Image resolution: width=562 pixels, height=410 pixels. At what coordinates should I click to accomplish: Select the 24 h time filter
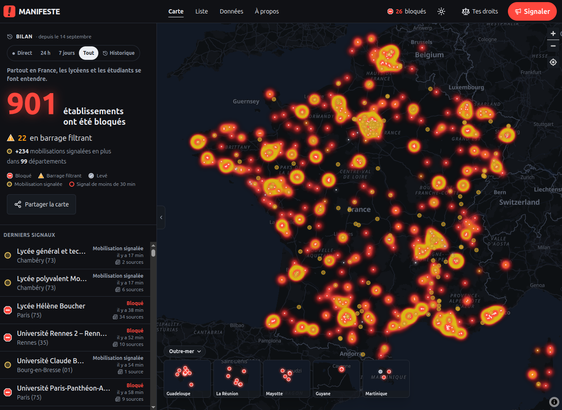point(46,53)
